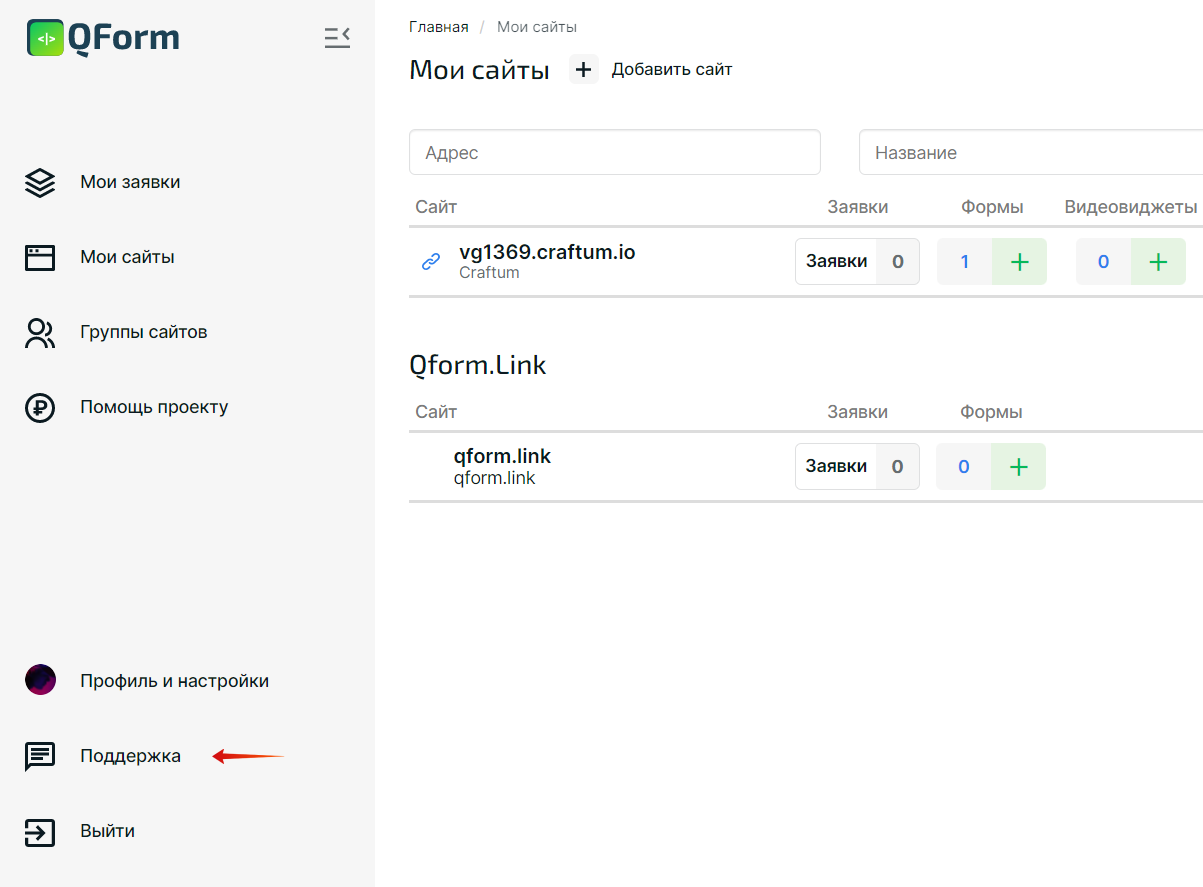1203x887 pixels.
Task: Click the ruble icon beside Помощь проекту
Action: [40, 408]
